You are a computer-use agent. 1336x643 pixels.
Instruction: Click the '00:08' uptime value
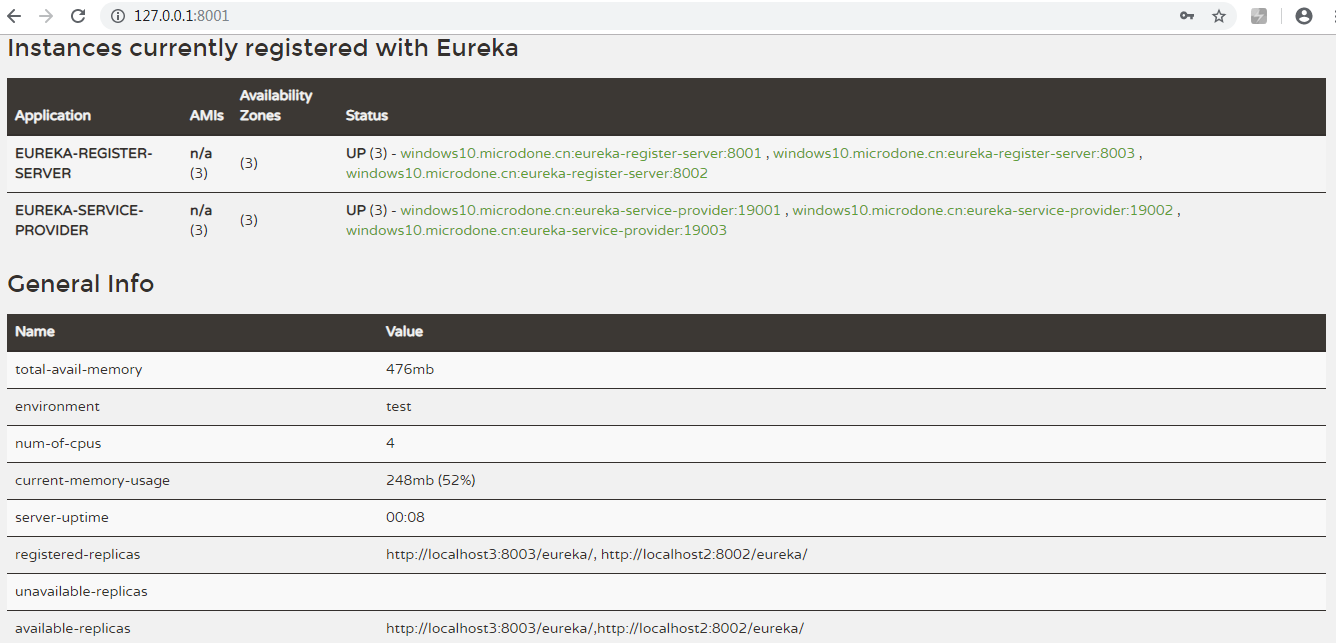406,517
